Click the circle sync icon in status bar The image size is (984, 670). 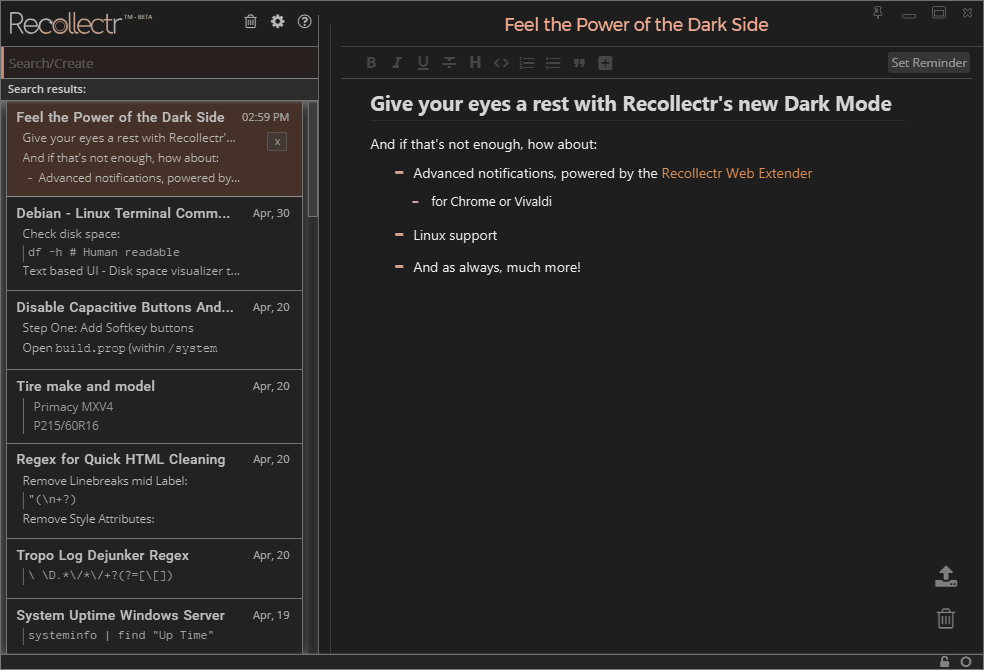point(966,662)
